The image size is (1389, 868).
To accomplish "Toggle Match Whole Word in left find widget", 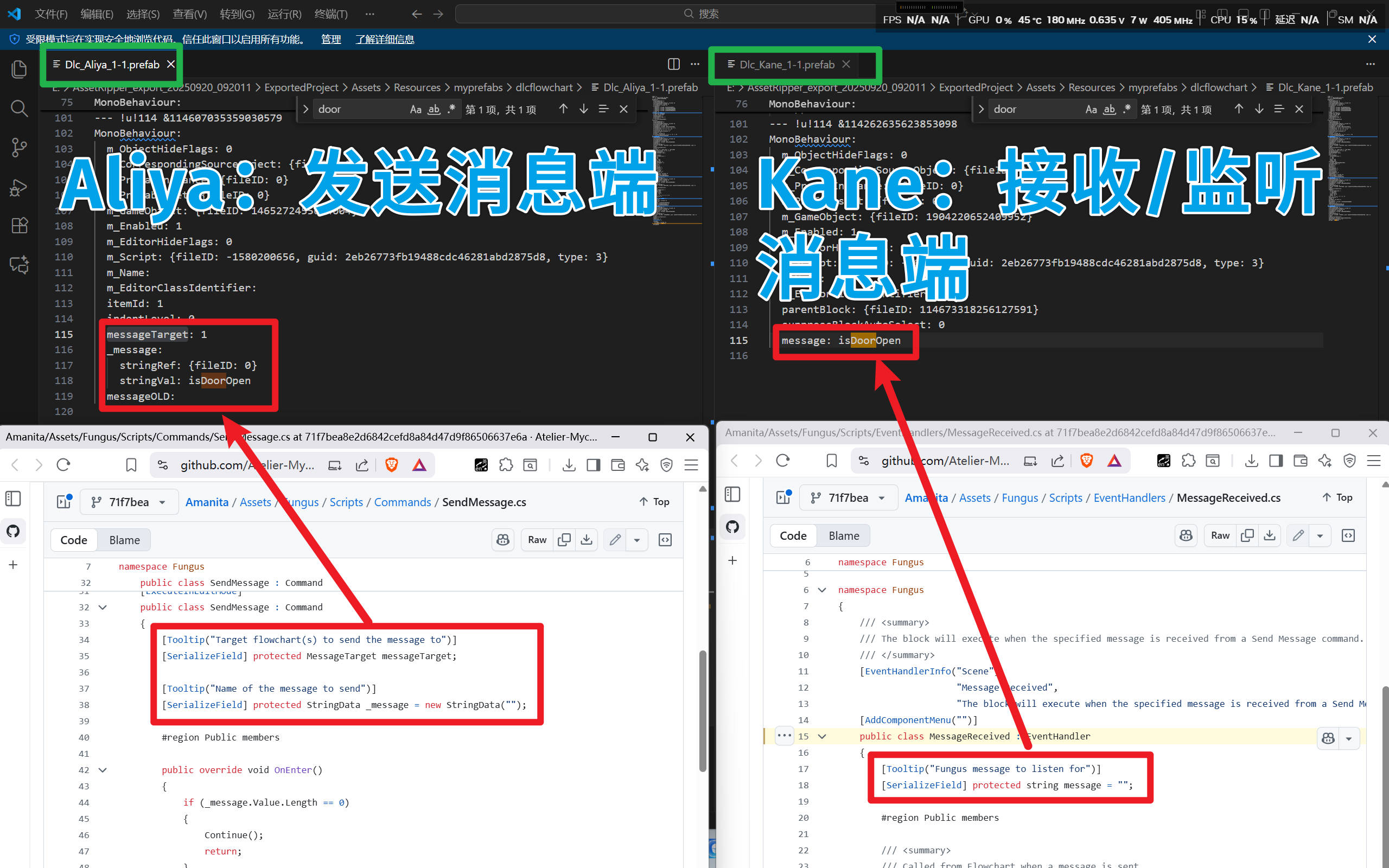I will click(x=434, y=109).
